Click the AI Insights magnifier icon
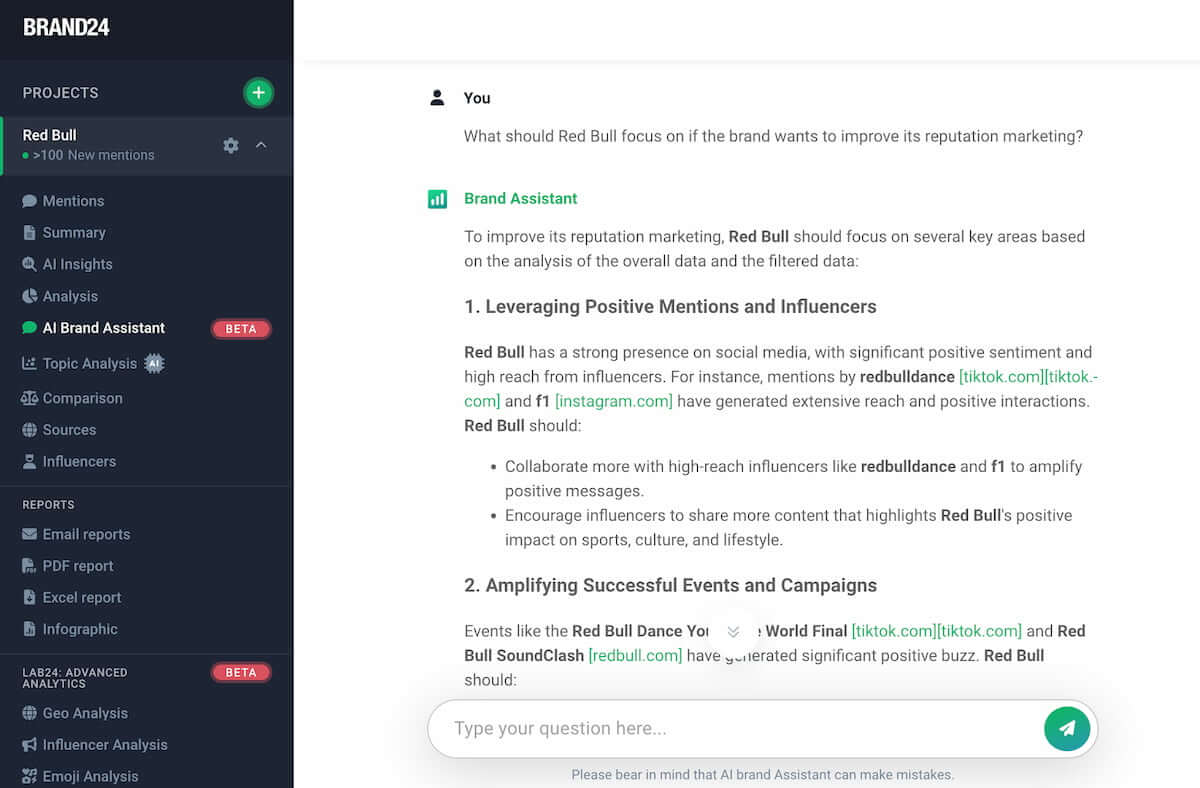This screenshot has height=788, width=1200. pyautogui.click(x=29, y=264)
